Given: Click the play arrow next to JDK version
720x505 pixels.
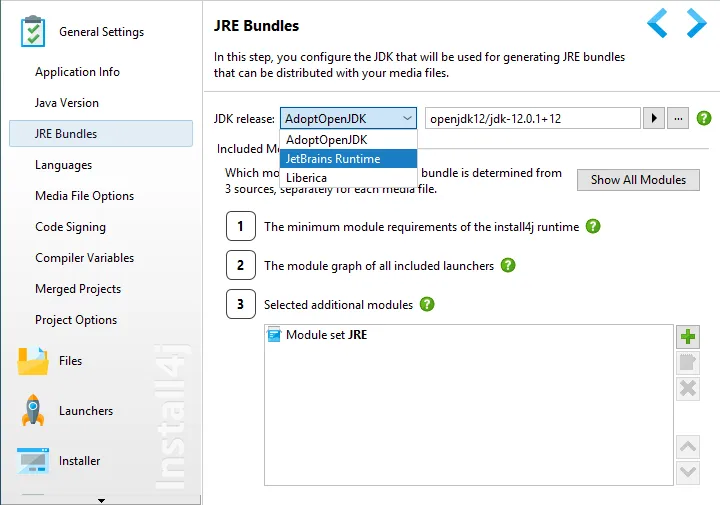Looking at the screenshot, I should (x=653, y=118).
